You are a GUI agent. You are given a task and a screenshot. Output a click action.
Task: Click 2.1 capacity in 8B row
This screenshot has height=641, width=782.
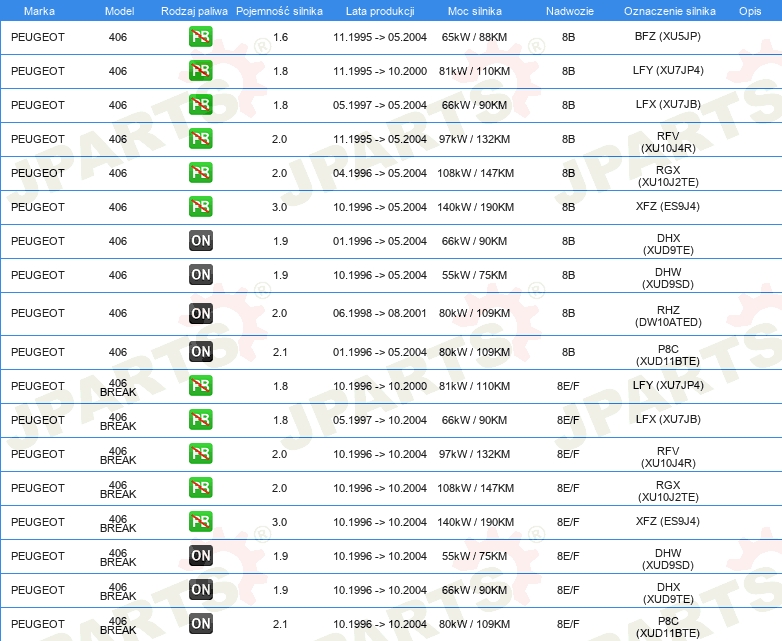coord(280,352)
